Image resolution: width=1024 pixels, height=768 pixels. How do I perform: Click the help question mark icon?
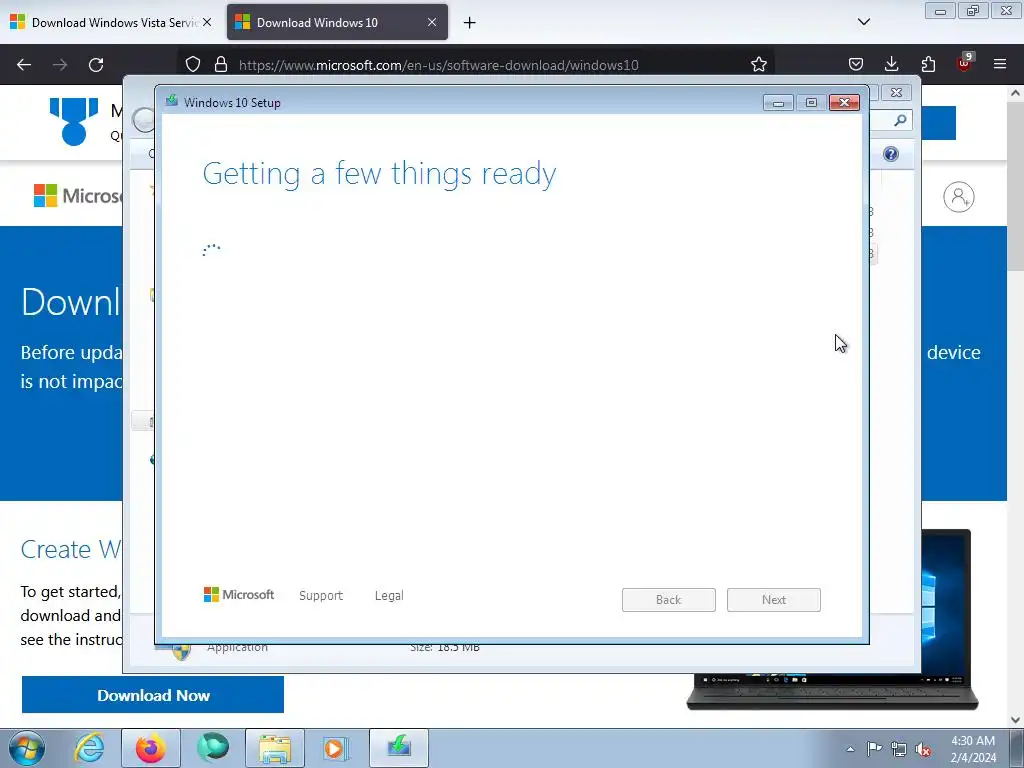[891, 154]
